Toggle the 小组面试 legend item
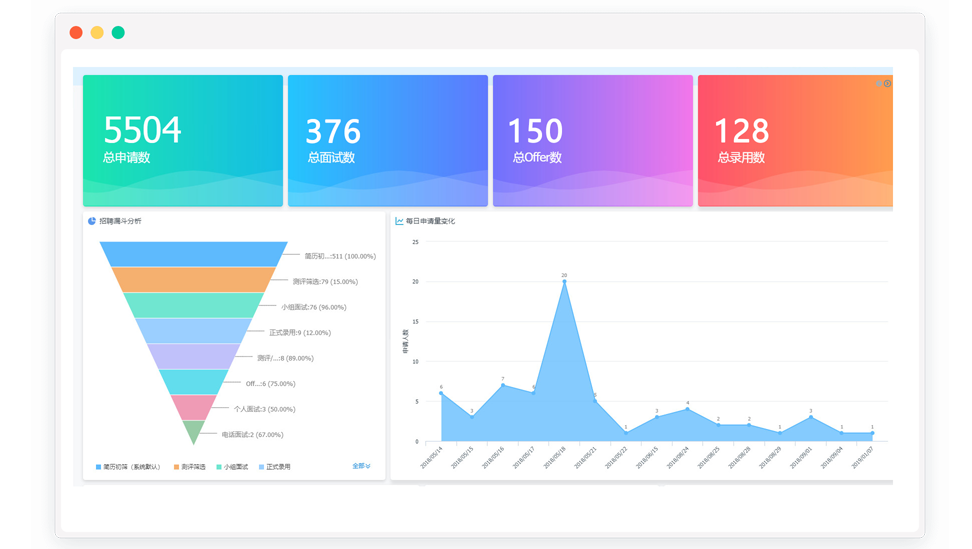Screen dimensions: 972x549 232,467
